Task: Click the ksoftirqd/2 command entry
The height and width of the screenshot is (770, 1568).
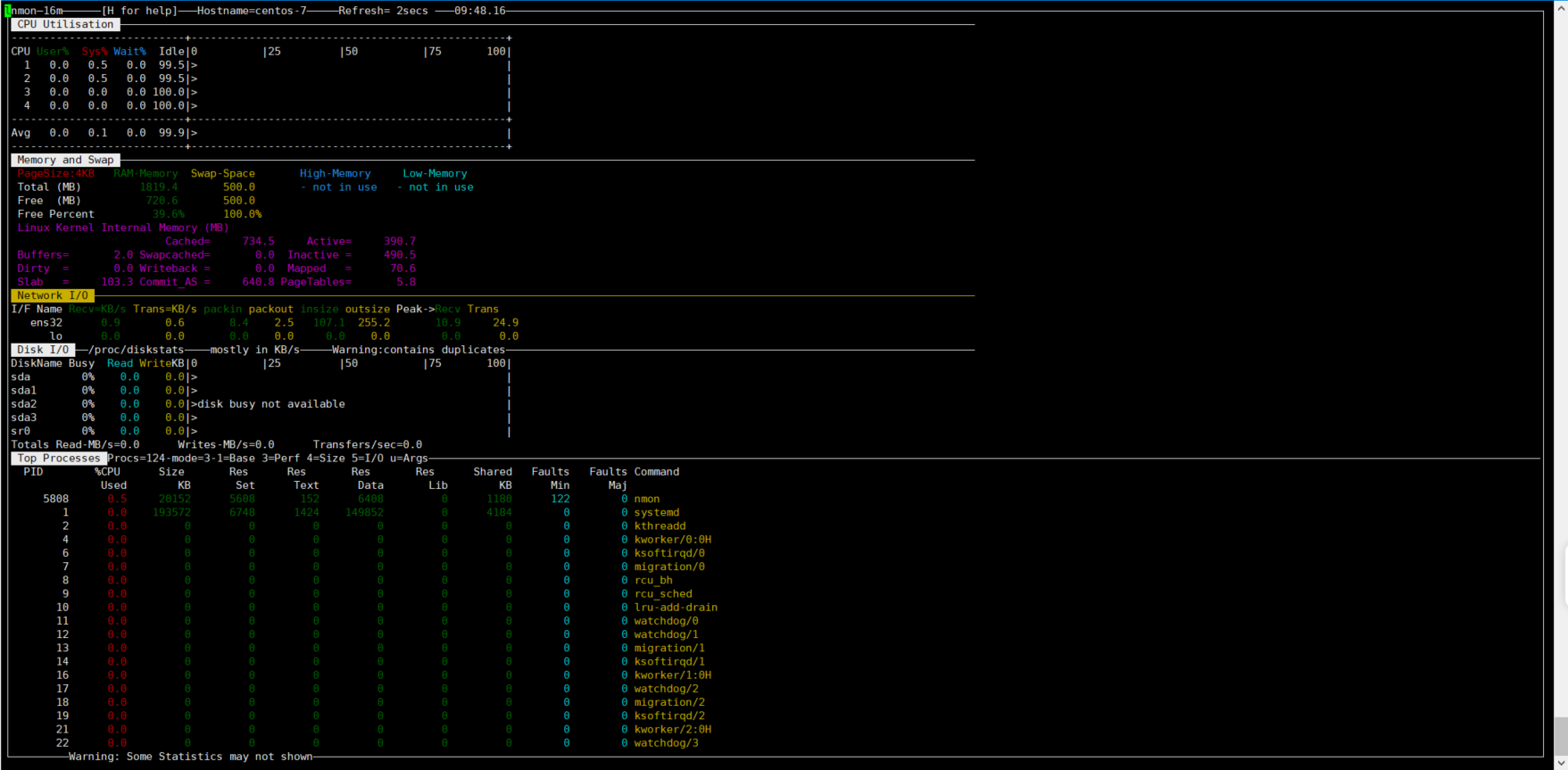Action: coord(669,716)
